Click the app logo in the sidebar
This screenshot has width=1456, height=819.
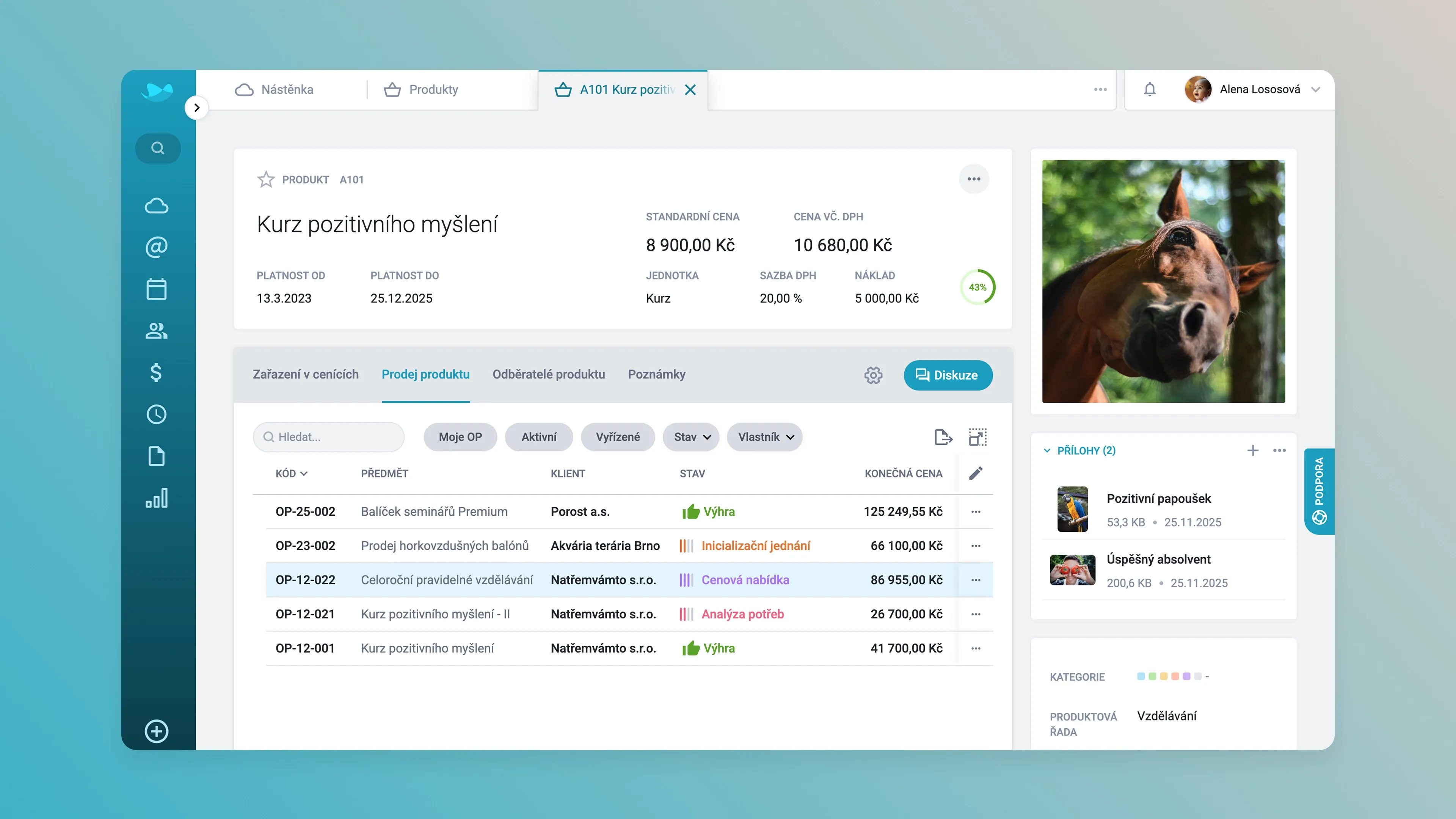click(x=157, y=91)
